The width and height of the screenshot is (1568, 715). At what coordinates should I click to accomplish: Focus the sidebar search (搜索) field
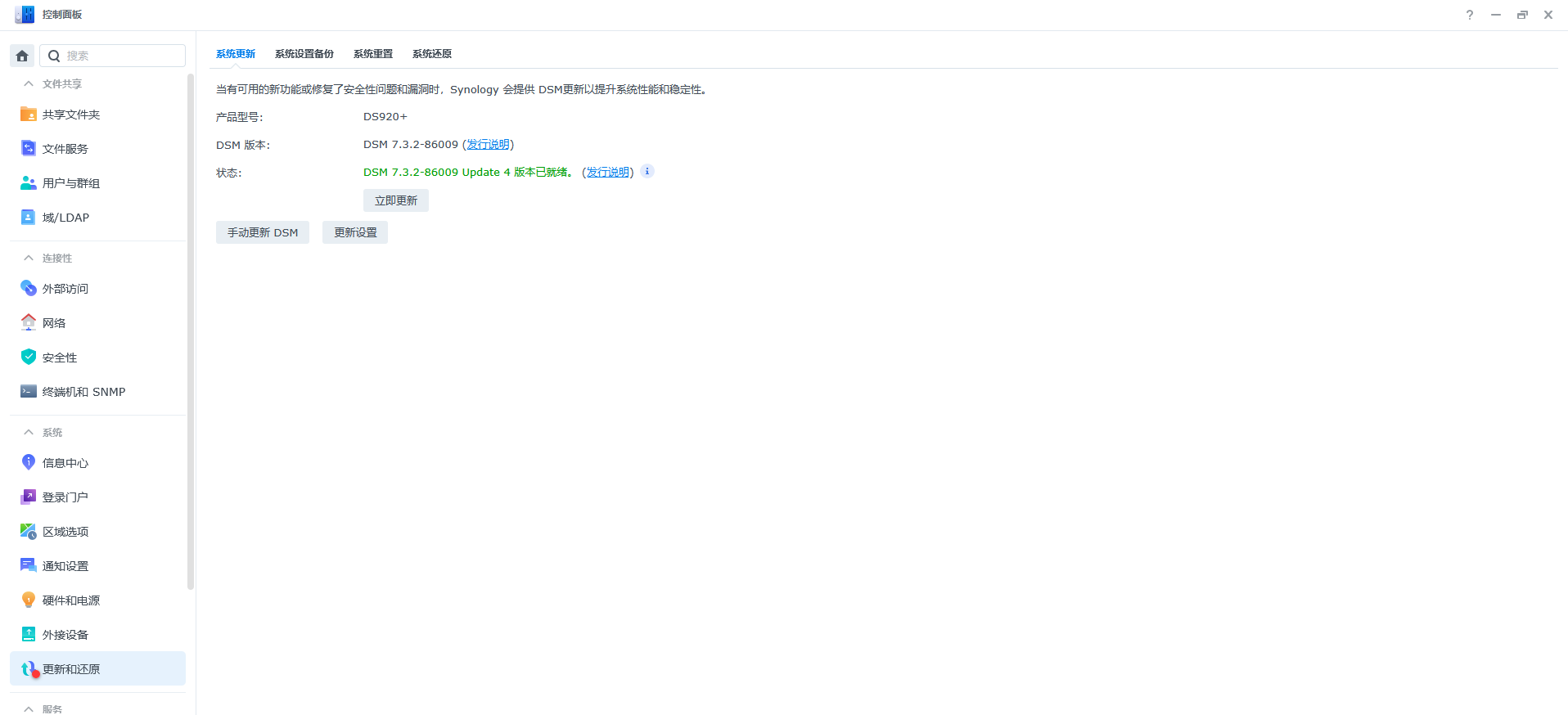113,56
